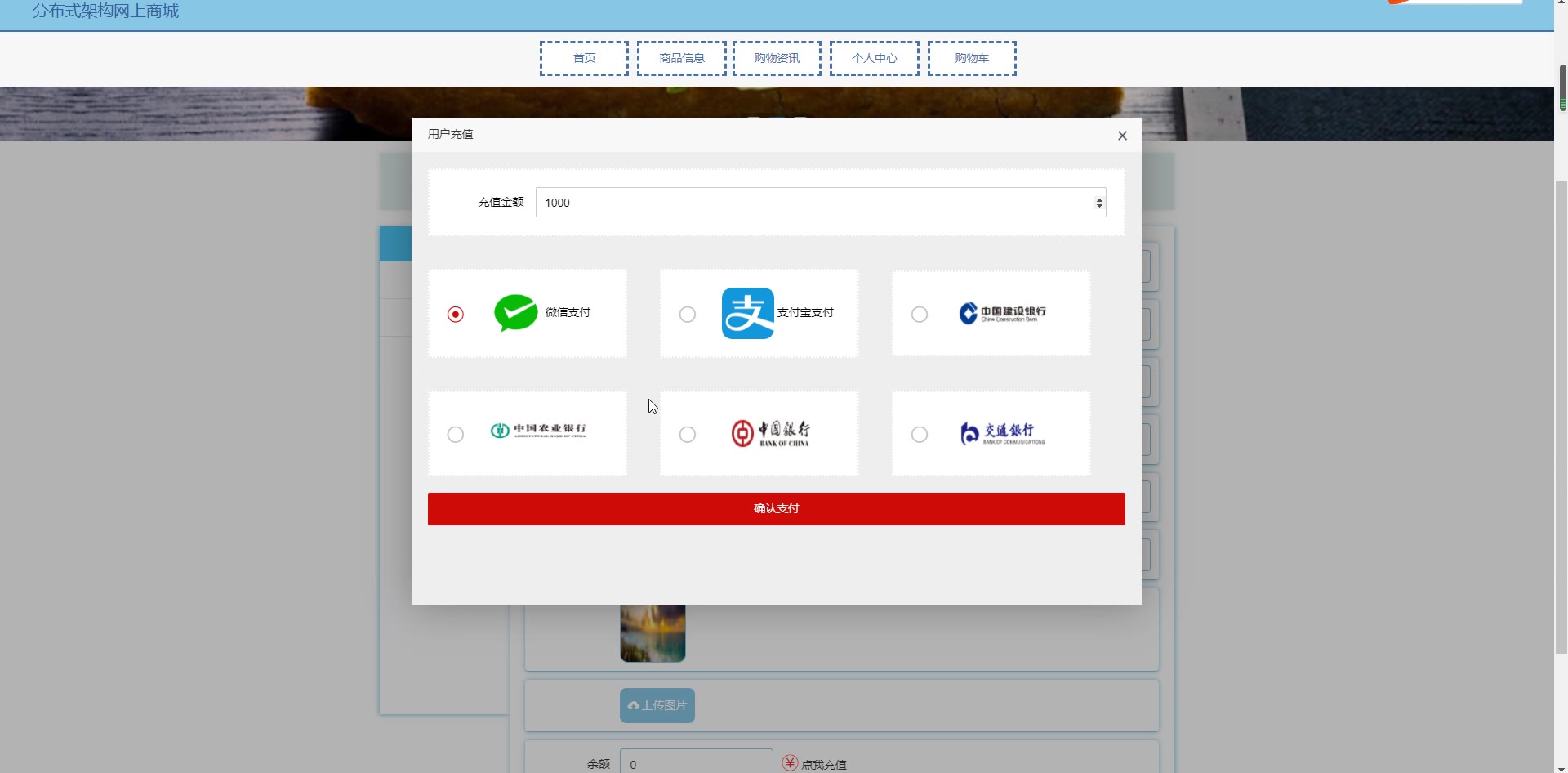This screenshot has width=1568, height=773.
Task: Click the uploaded landscape thumbnail image
Action: pos(653,633)
